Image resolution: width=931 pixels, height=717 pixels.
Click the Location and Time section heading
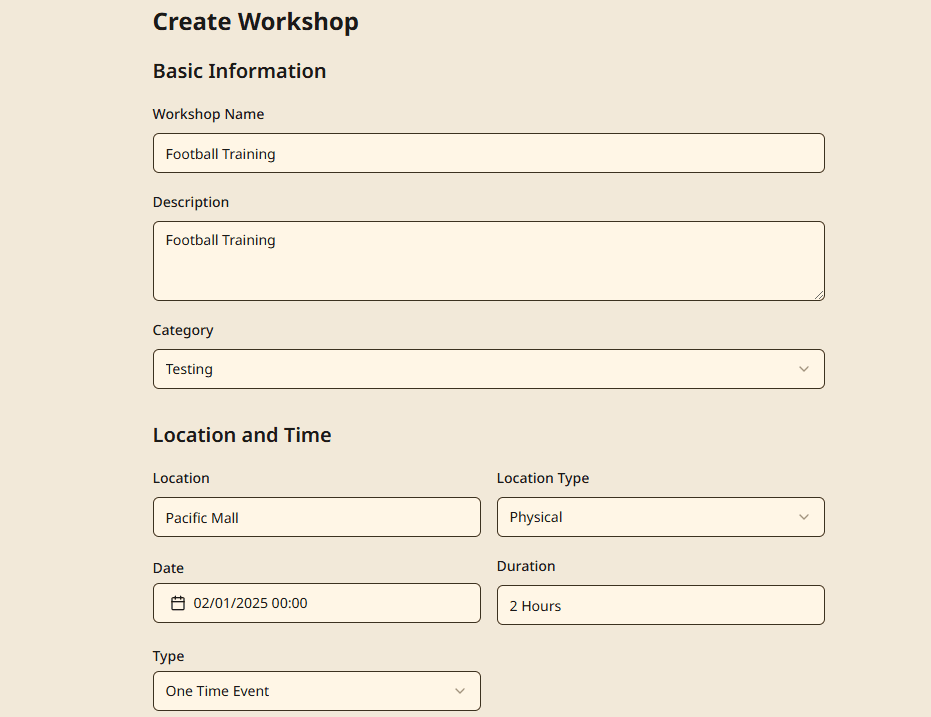coord(242,435)
